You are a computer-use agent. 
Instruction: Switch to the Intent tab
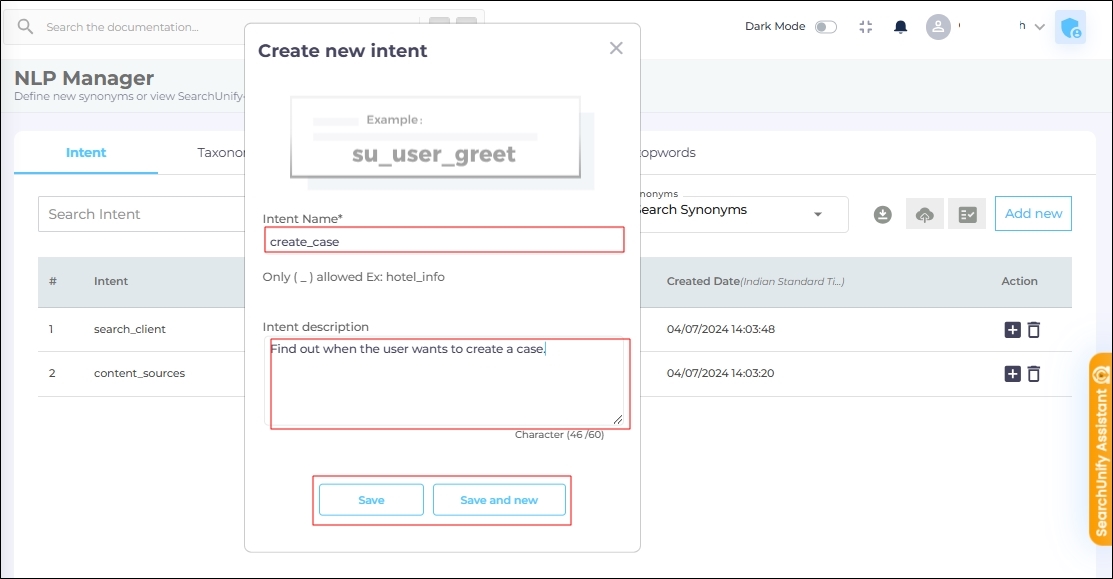click(x=86, y=153)
